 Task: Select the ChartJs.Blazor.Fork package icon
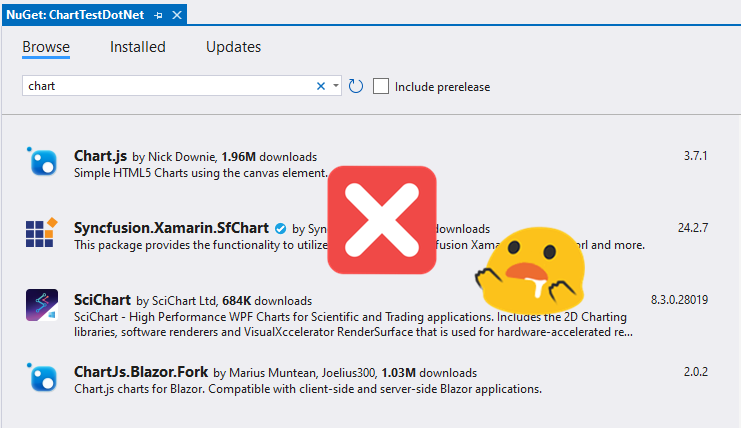click(42, 378)
